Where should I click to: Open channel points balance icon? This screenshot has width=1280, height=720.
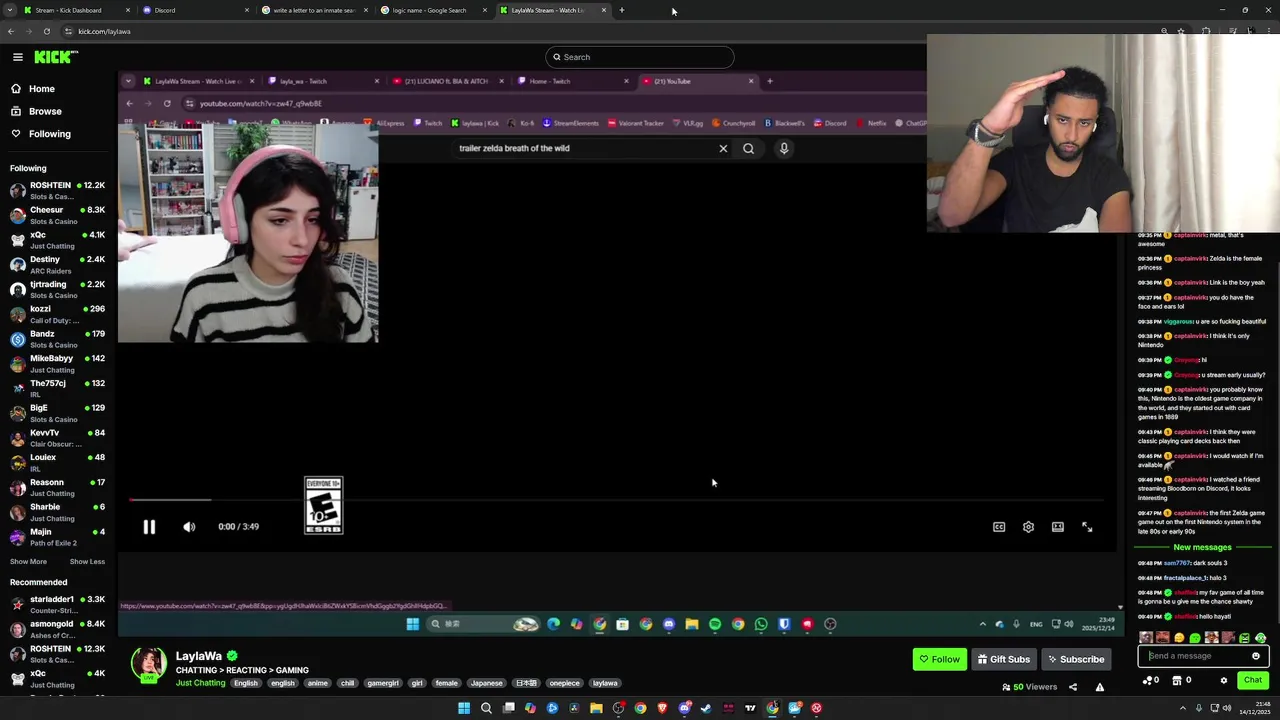click(1147, 680)
